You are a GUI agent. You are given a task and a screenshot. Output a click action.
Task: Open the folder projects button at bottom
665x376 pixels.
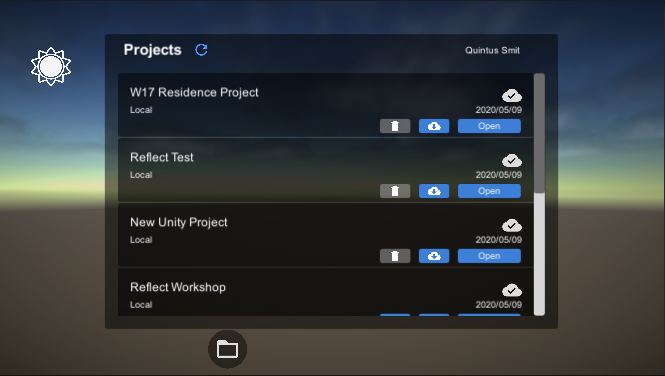[227, 349]
